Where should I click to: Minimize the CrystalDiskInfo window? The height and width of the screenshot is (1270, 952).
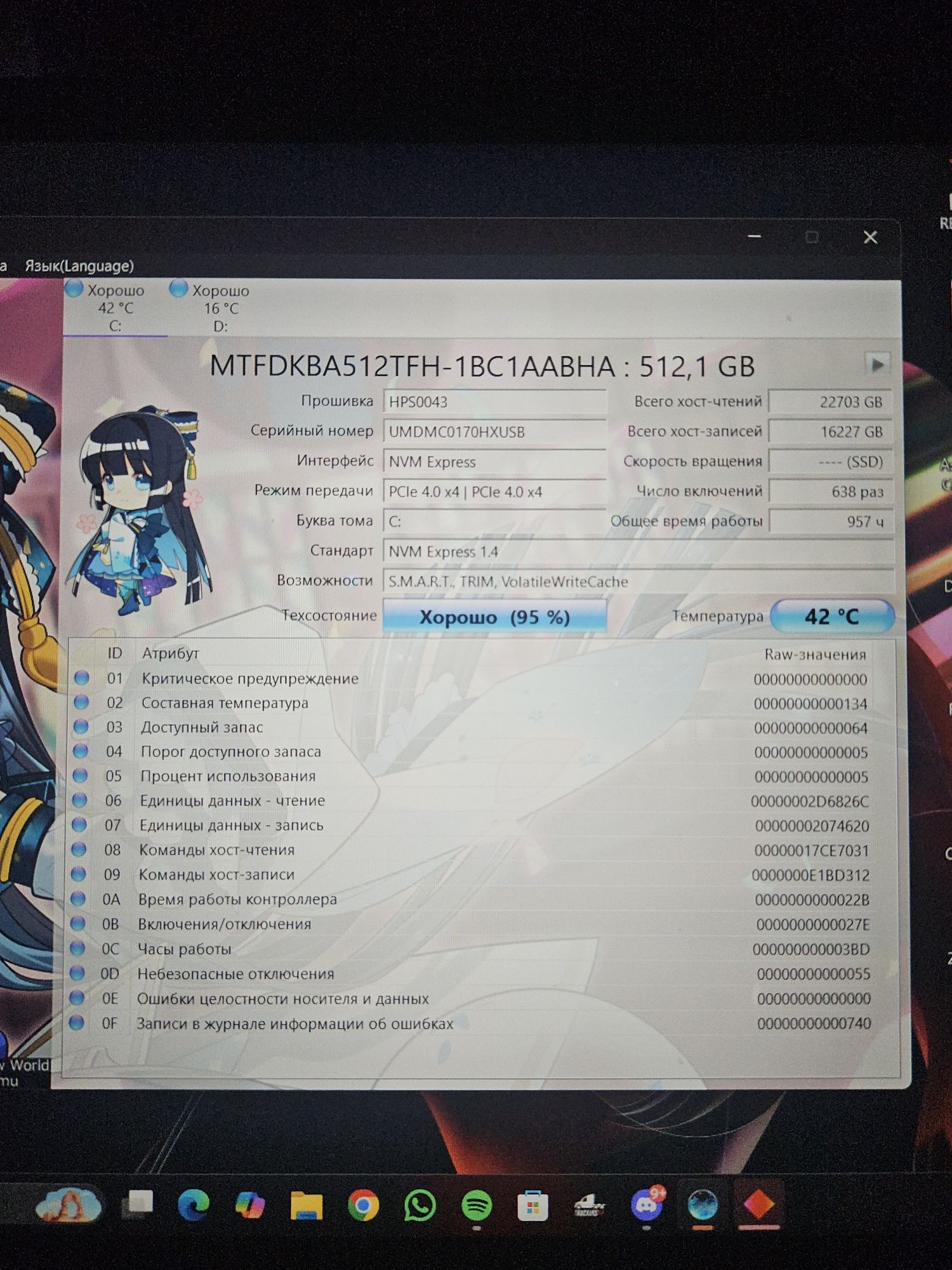(754, 237)
